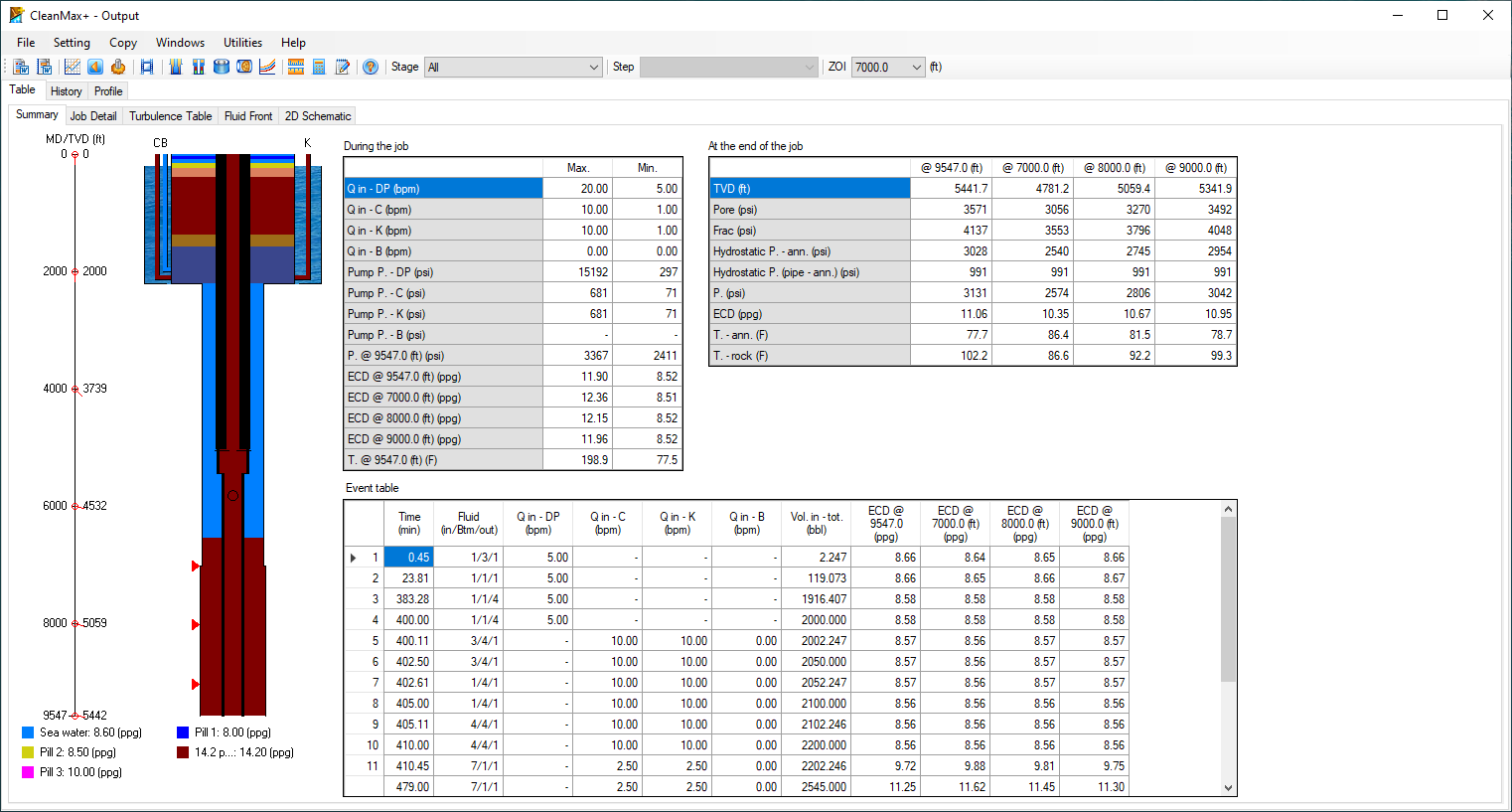Click the blue cylinder 3D view icon
The image size is (1512, 812).
(222, 67)
